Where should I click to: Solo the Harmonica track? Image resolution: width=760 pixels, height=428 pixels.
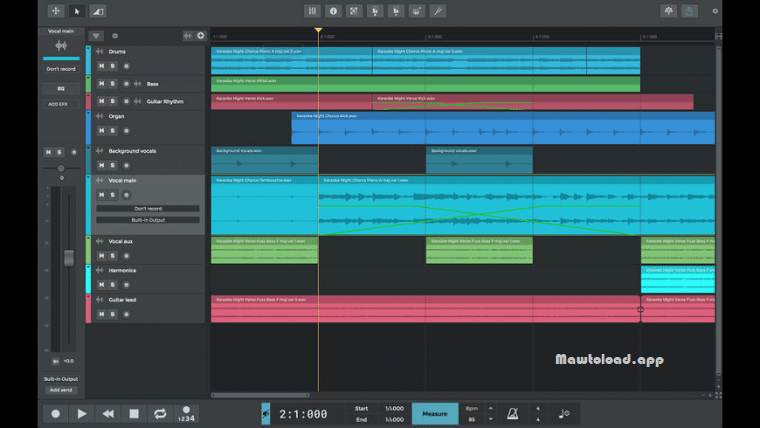(112, 285)
